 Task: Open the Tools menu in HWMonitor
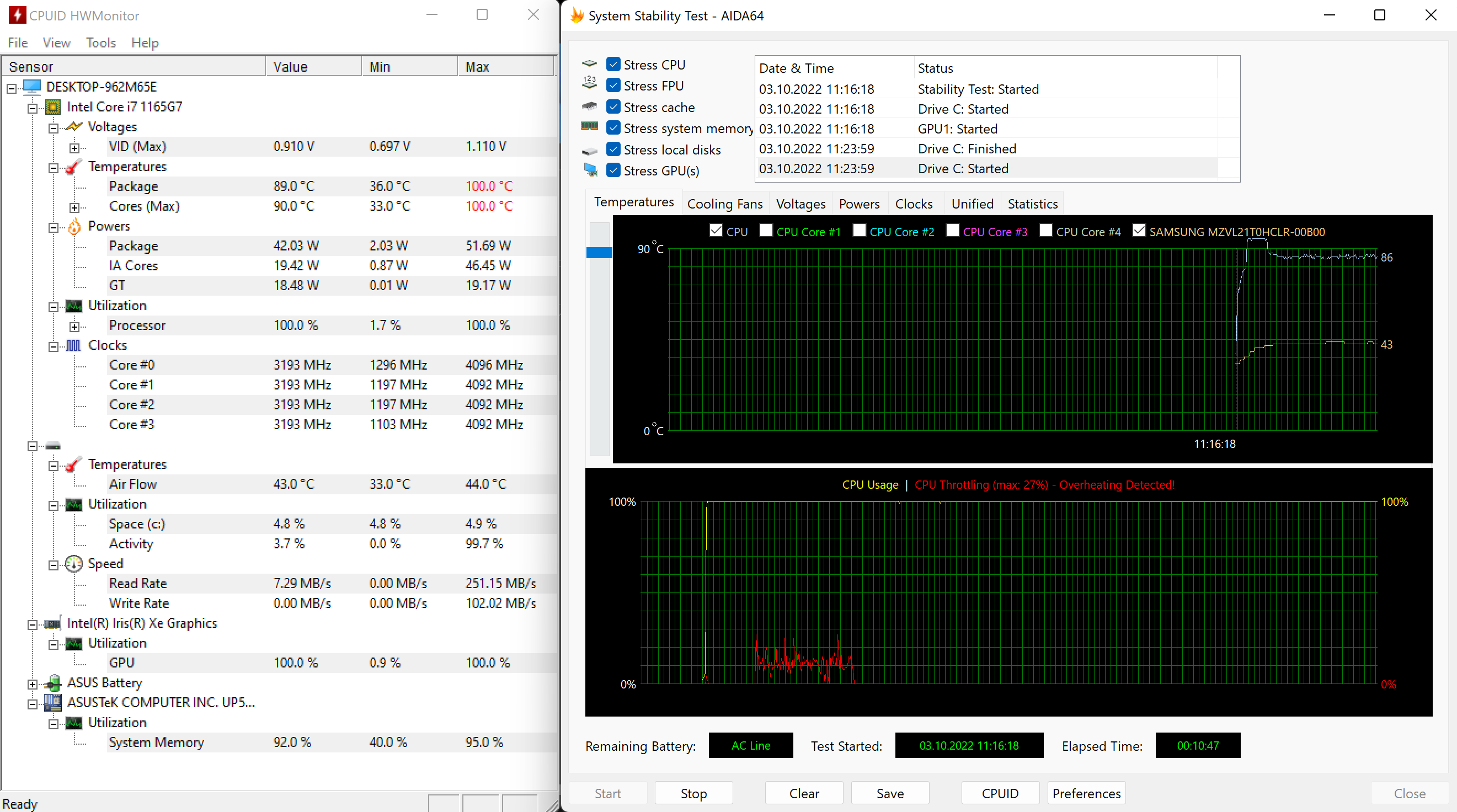point(100,43)
